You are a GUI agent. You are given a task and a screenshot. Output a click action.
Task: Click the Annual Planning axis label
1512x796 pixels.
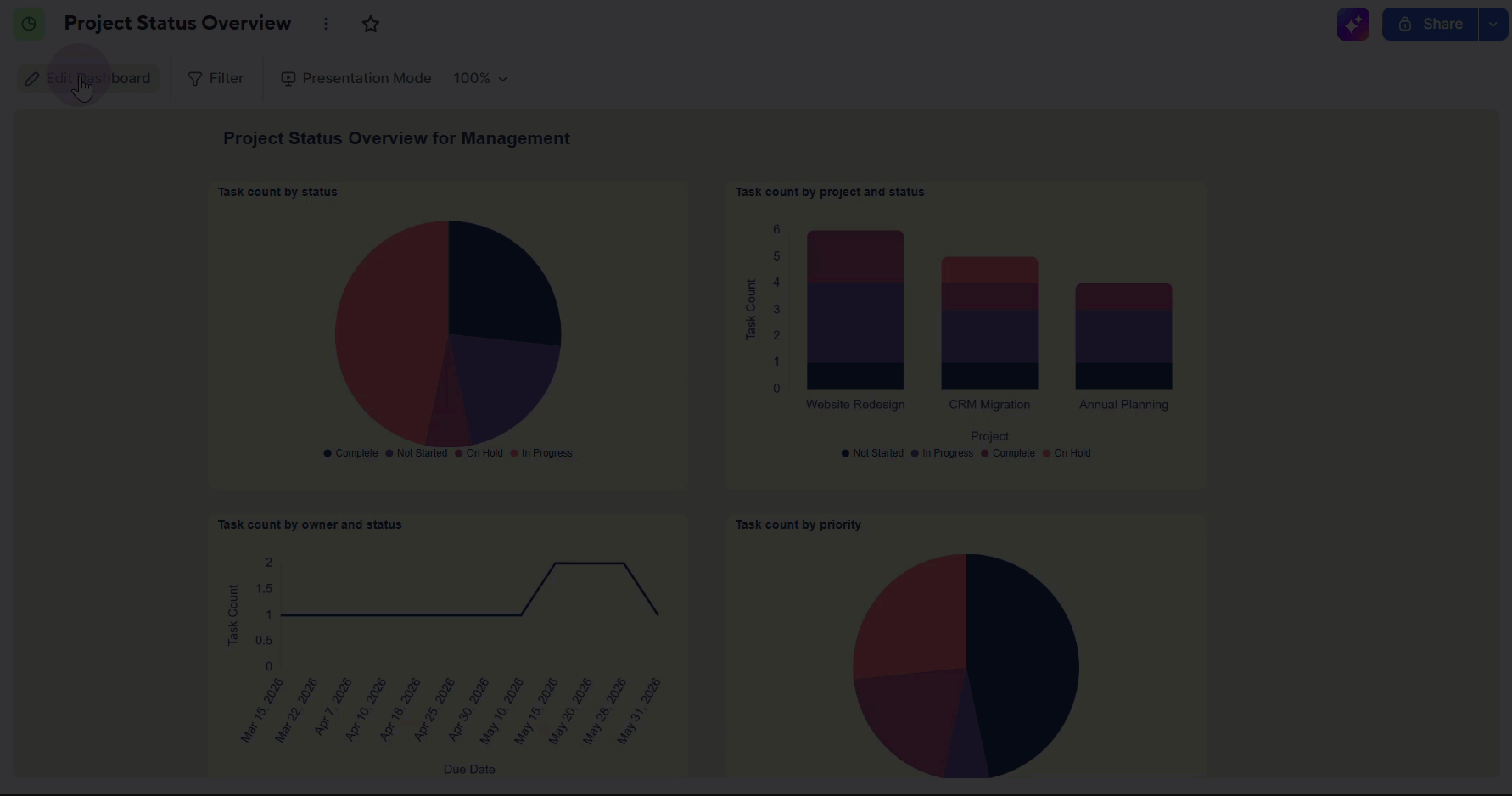(x=1123, y=405)
